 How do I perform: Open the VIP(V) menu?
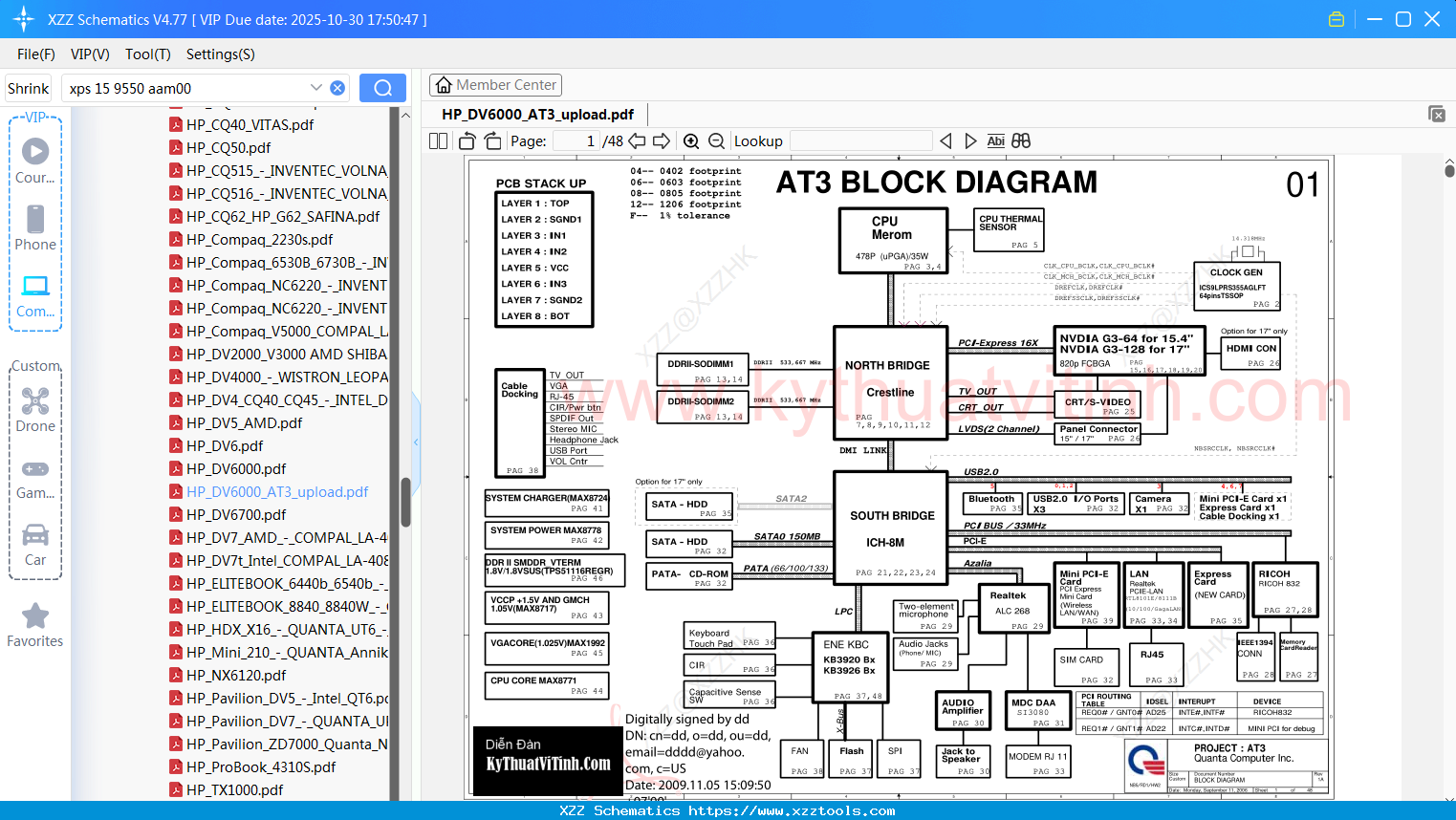pyautogui.click(x=90, y=54)
